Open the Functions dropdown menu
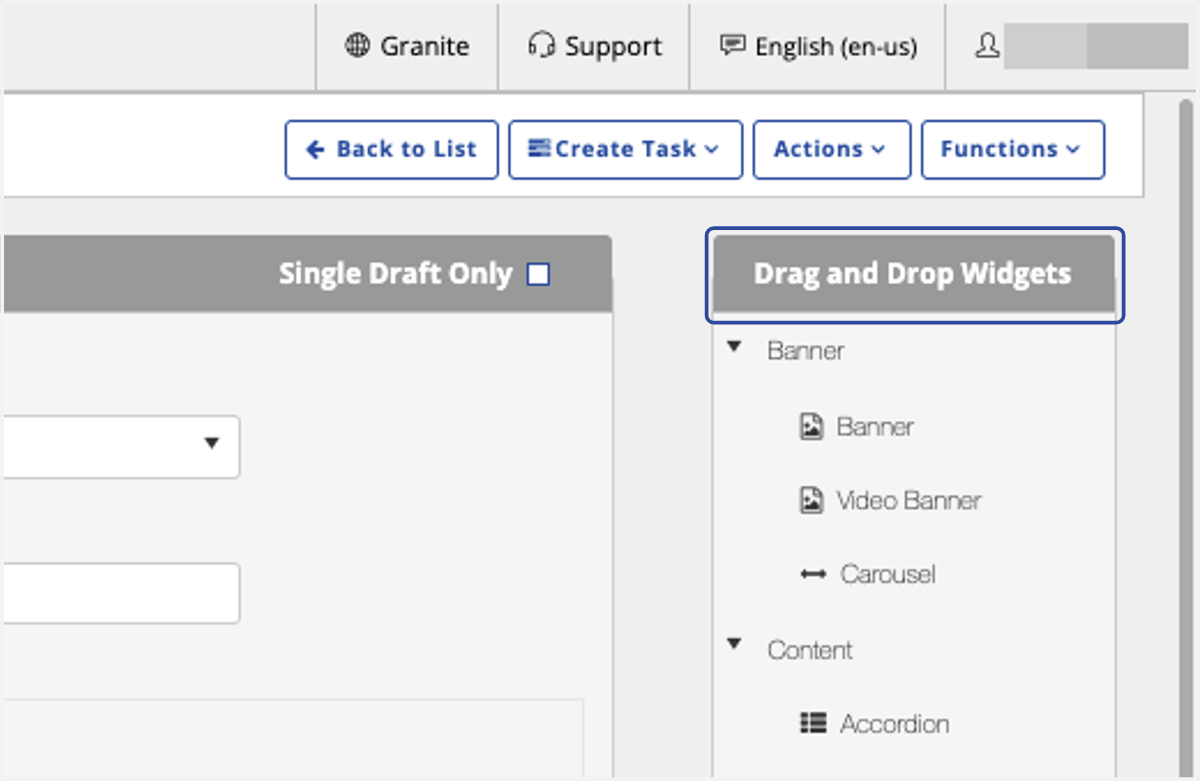The image size is (1200, 781). pos(1012,150)
